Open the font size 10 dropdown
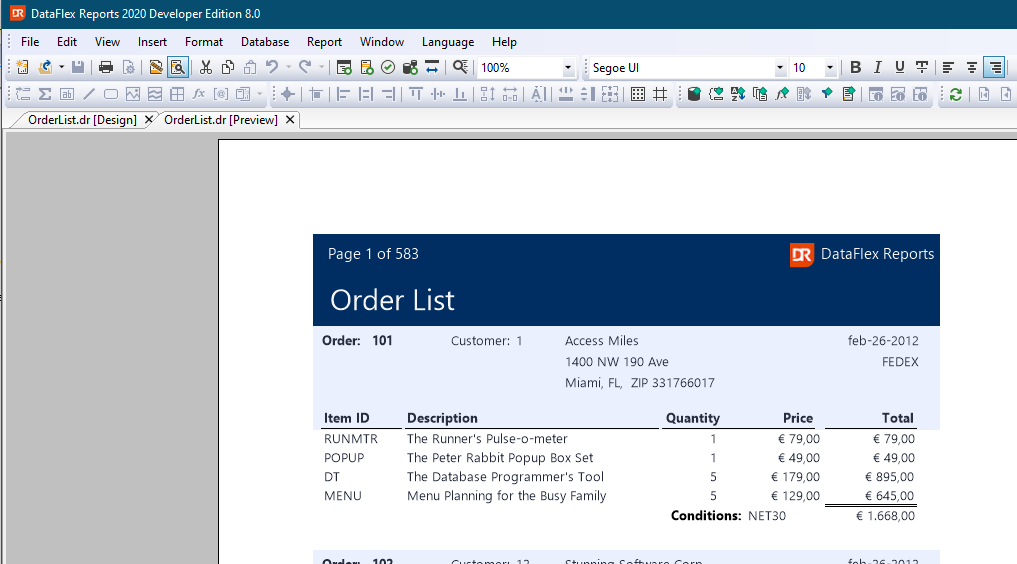The height and width of the screenshot is (564, 1017). 830,67
